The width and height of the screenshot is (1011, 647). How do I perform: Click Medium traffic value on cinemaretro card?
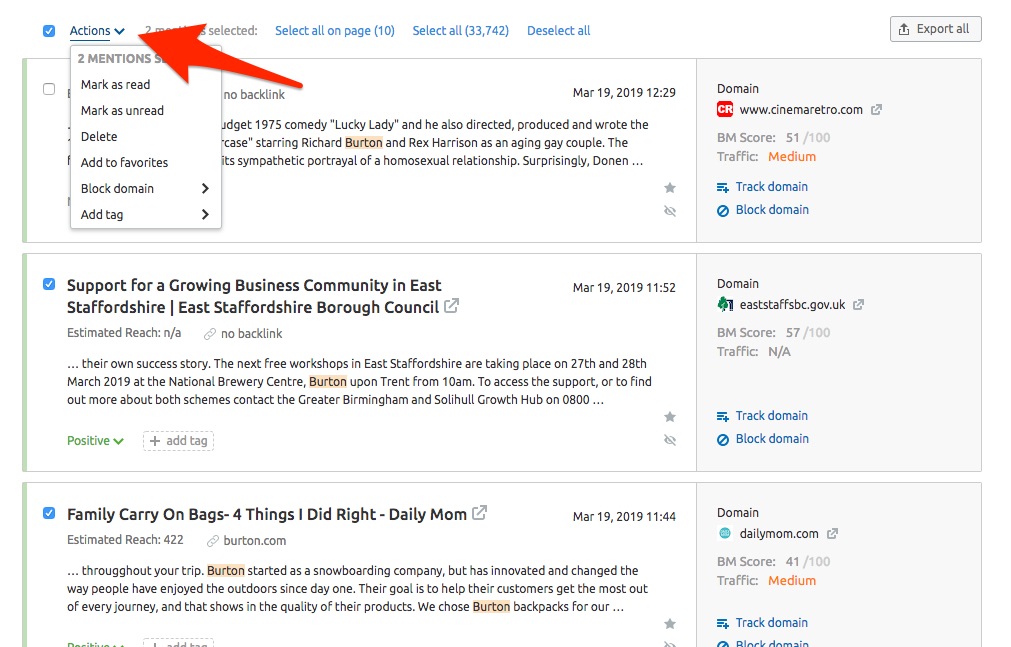tap(792, 156)
